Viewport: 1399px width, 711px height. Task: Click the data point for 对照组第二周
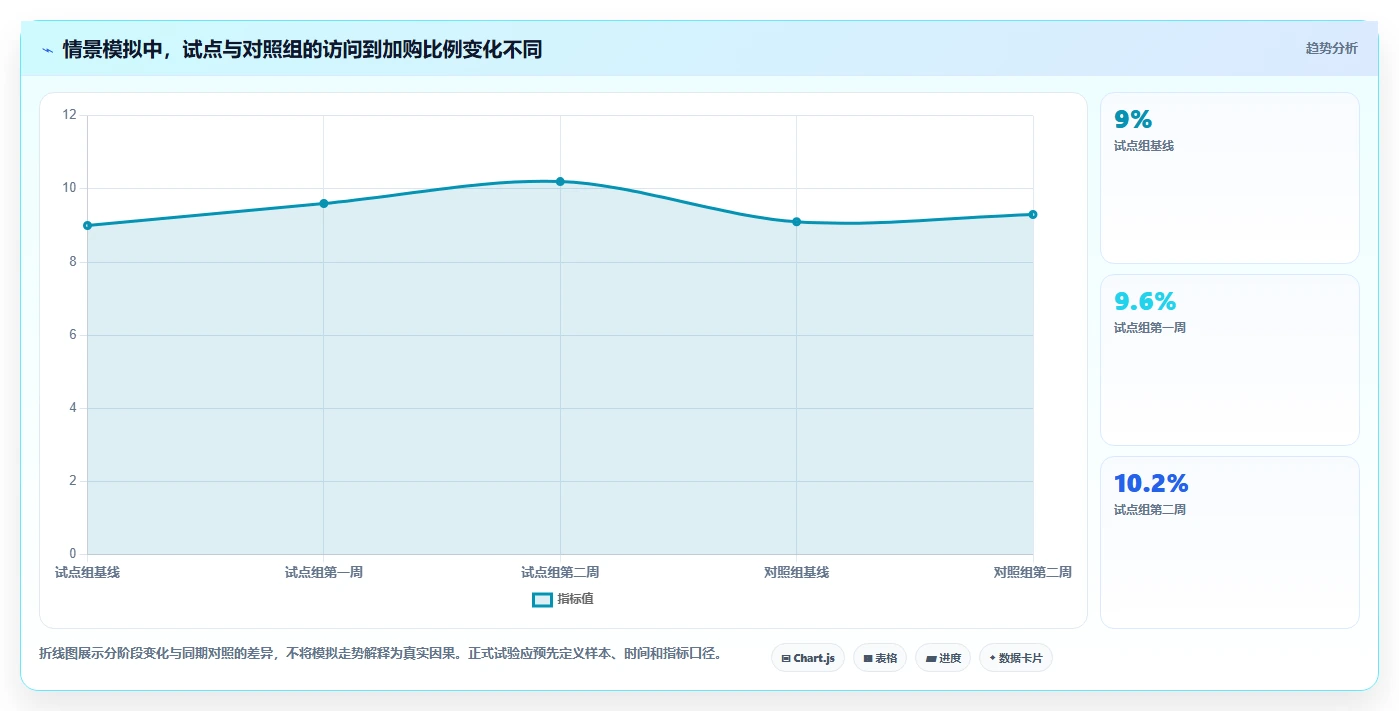tap(1033, 214)
